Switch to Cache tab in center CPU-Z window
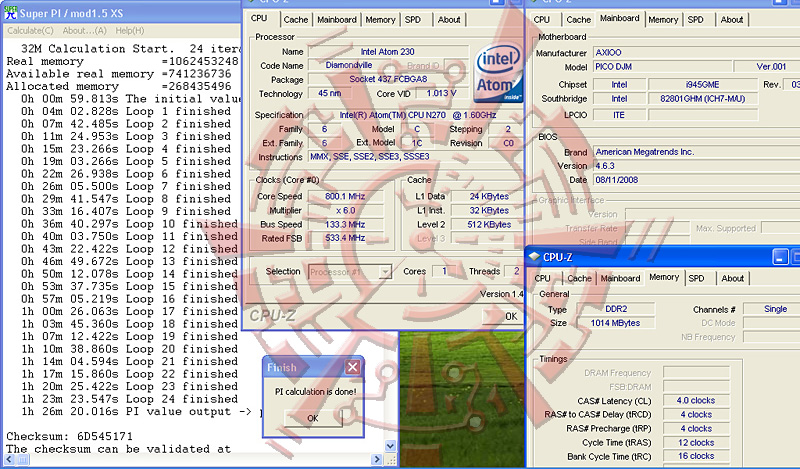The width and height of the screenshot is (800, 469). [x=296, y=20]
